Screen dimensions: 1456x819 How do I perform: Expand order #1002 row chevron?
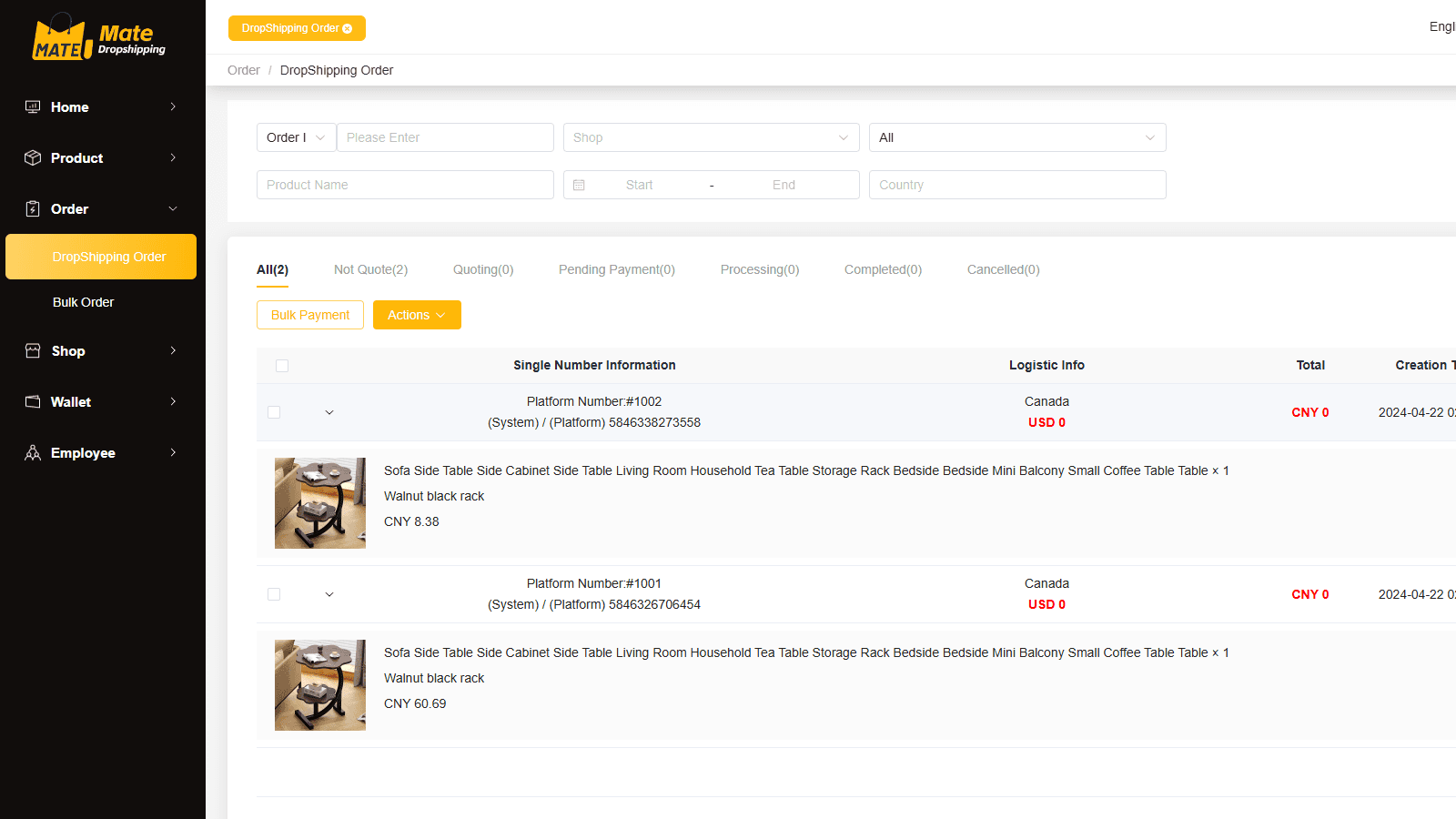click(329, 412)
